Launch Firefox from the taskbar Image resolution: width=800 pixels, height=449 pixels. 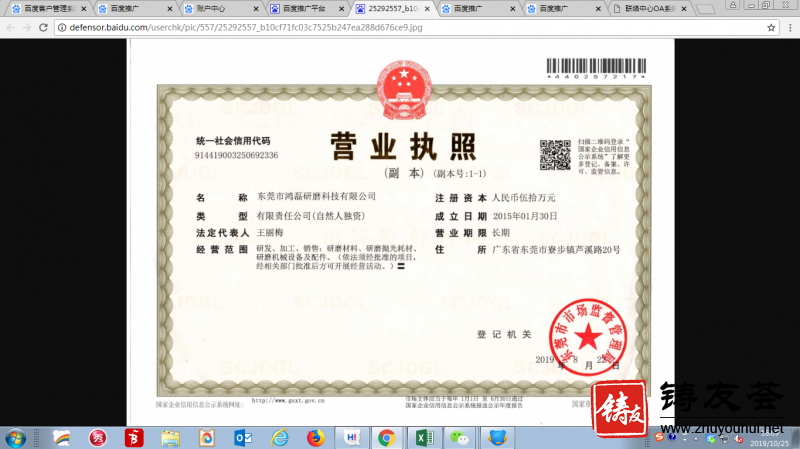pyautogui.click(x=316, y=438)
